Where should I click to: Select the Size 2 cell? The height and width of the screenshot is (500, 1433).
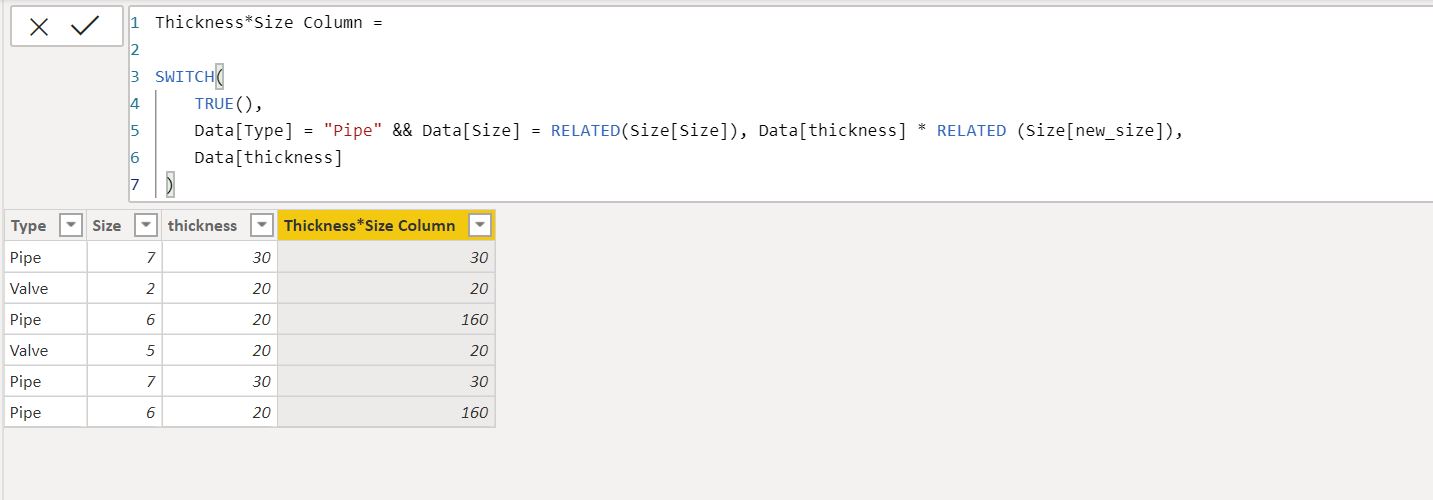tap(125, 288)
